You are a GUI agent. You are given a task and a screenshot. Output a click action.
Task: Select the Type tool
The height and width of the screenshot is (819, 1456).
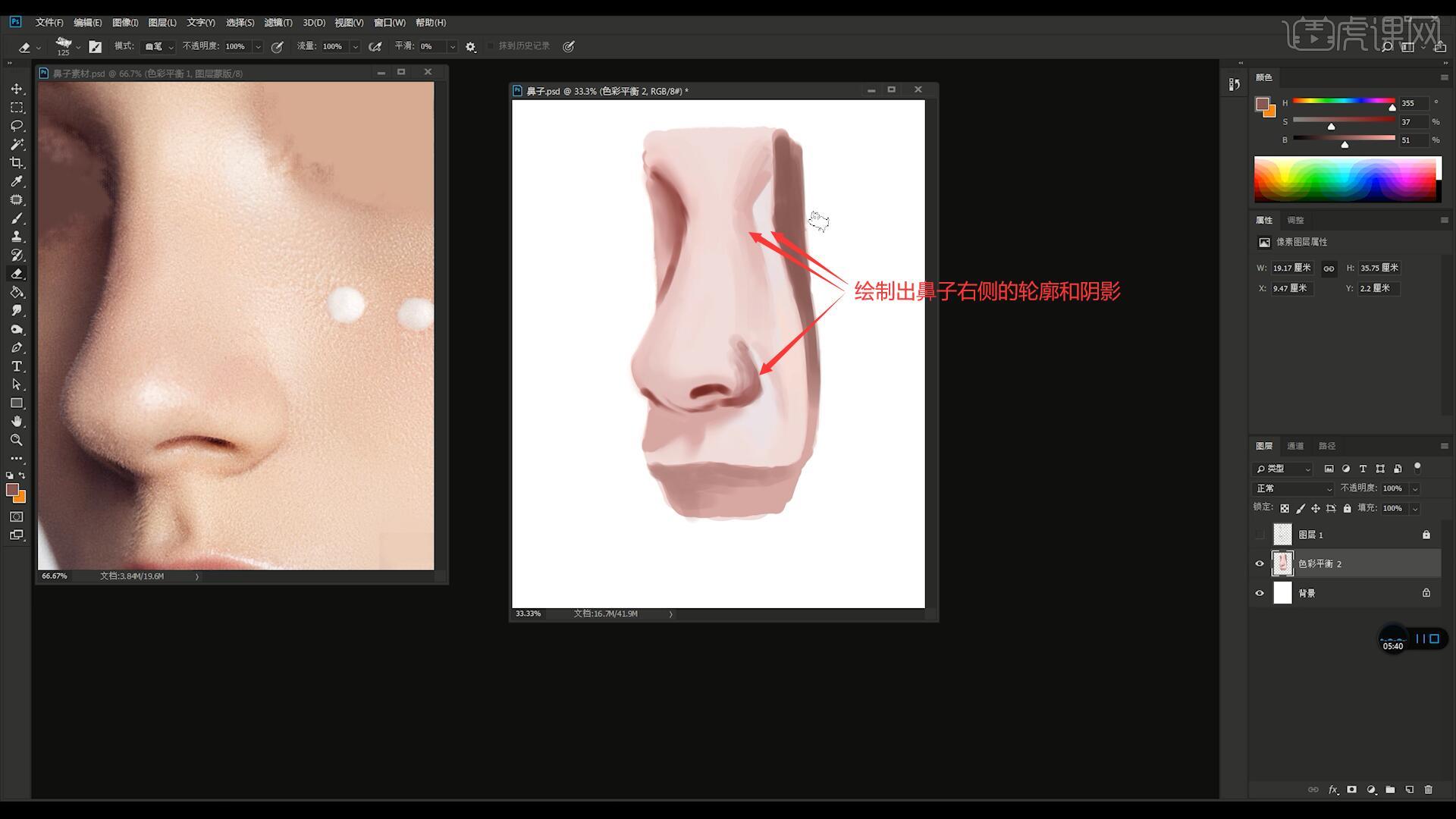coord(17,366)
